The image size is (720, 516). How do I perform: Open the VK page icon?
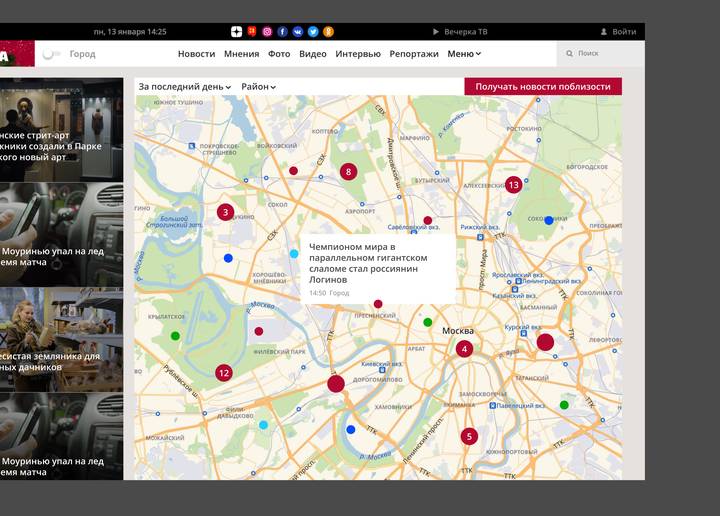pyautogui.click(x=298, y=32)
